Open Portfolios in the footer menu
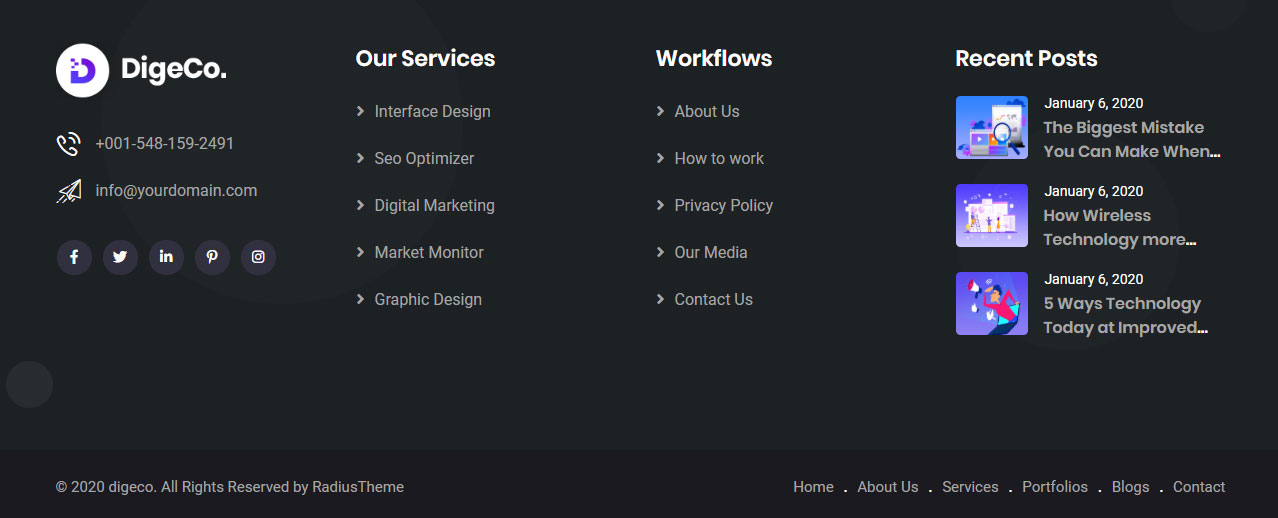This screenshot has width=1278, height=518. point(1054,487)
